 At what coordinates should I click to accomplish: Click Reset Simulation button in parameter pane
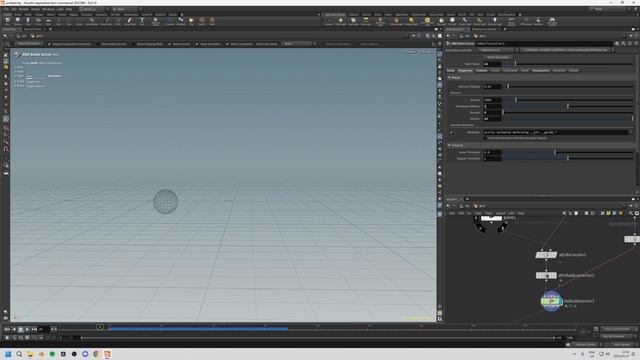coord(498,57)
